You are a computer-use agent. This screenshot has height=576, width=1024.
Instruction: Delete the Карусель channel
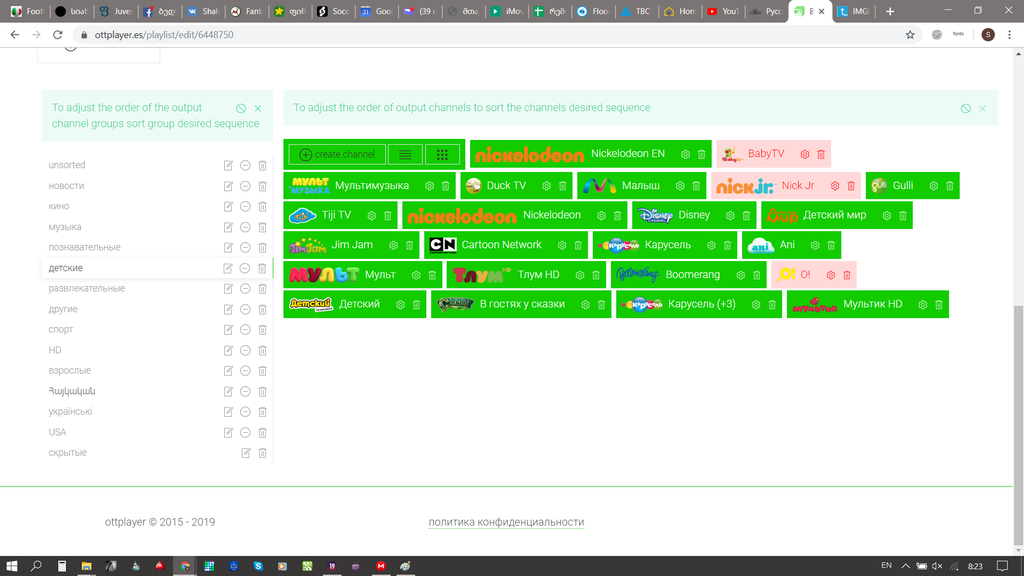[727, 246]
